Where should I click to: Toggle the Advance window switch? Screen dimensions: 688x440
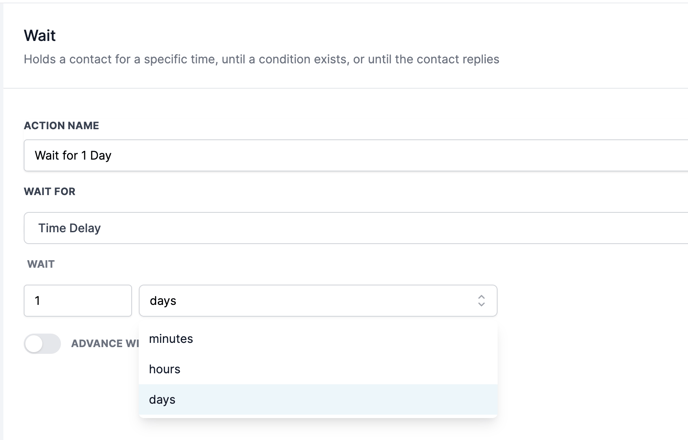pos(42,344)
